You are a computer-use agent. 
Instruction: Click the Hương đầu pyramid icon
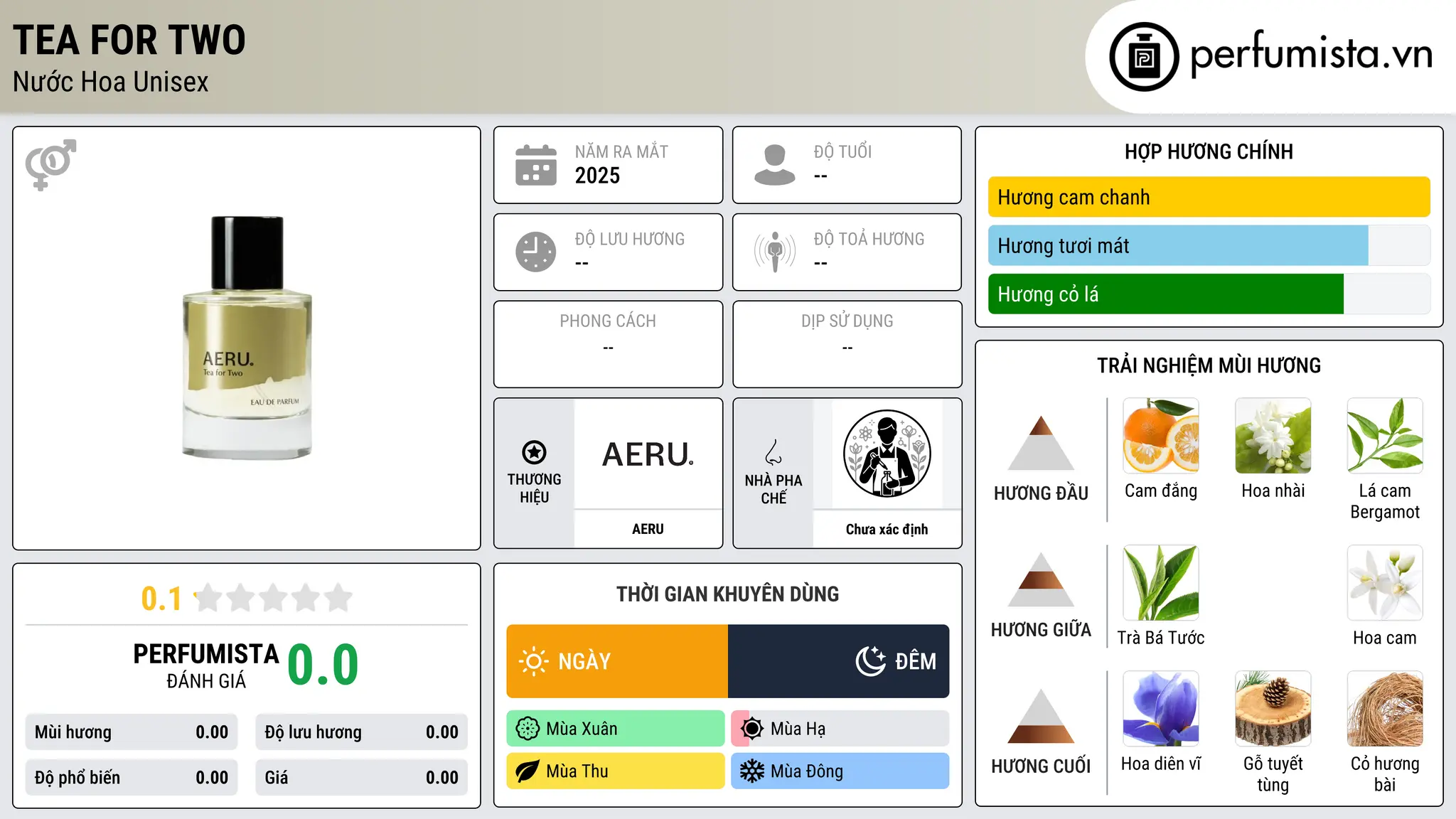point(1041,443)
